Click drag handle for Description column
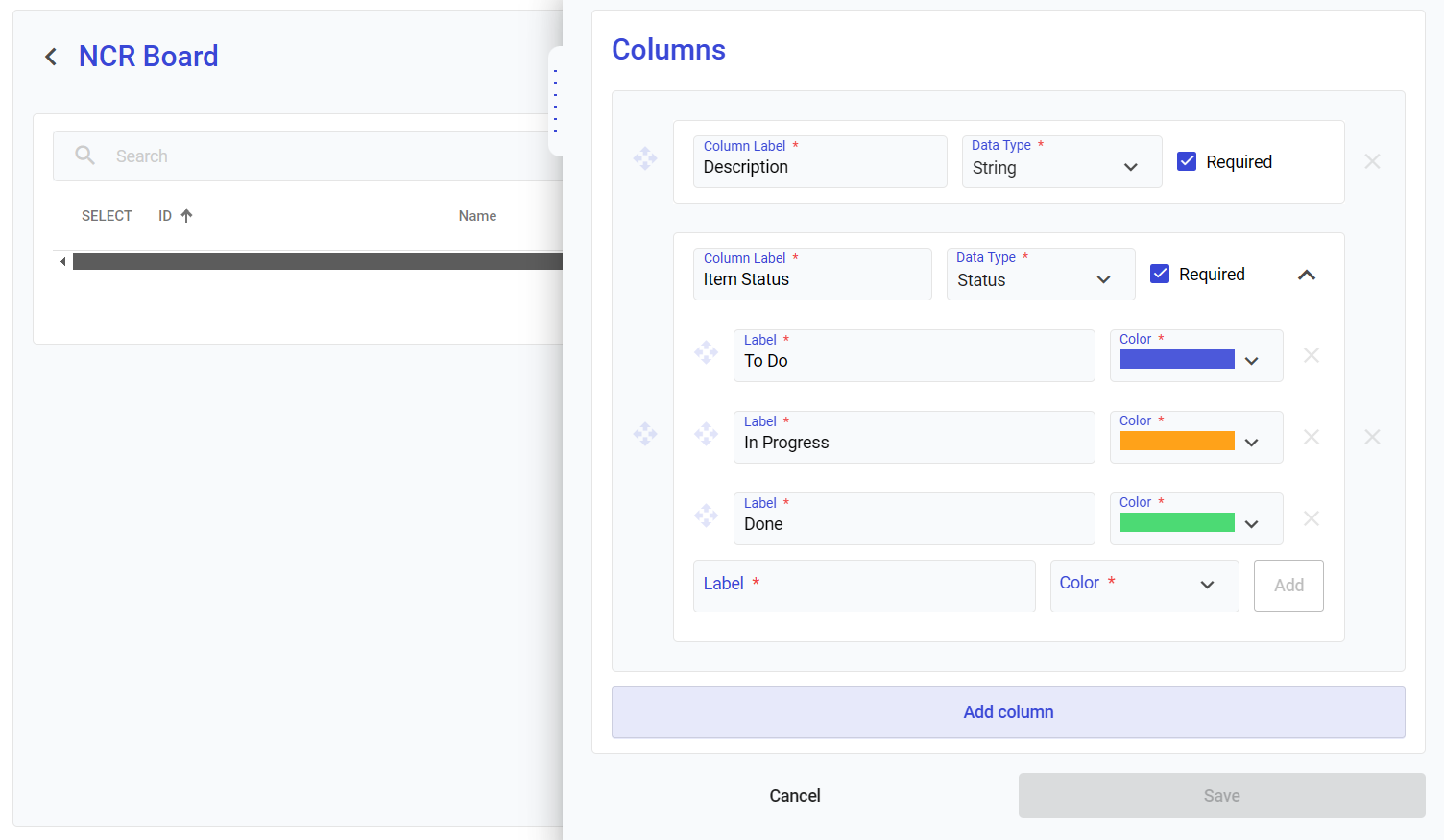Image resolution: width=1444 pixels, height=840 pixels. click(645, 158)
